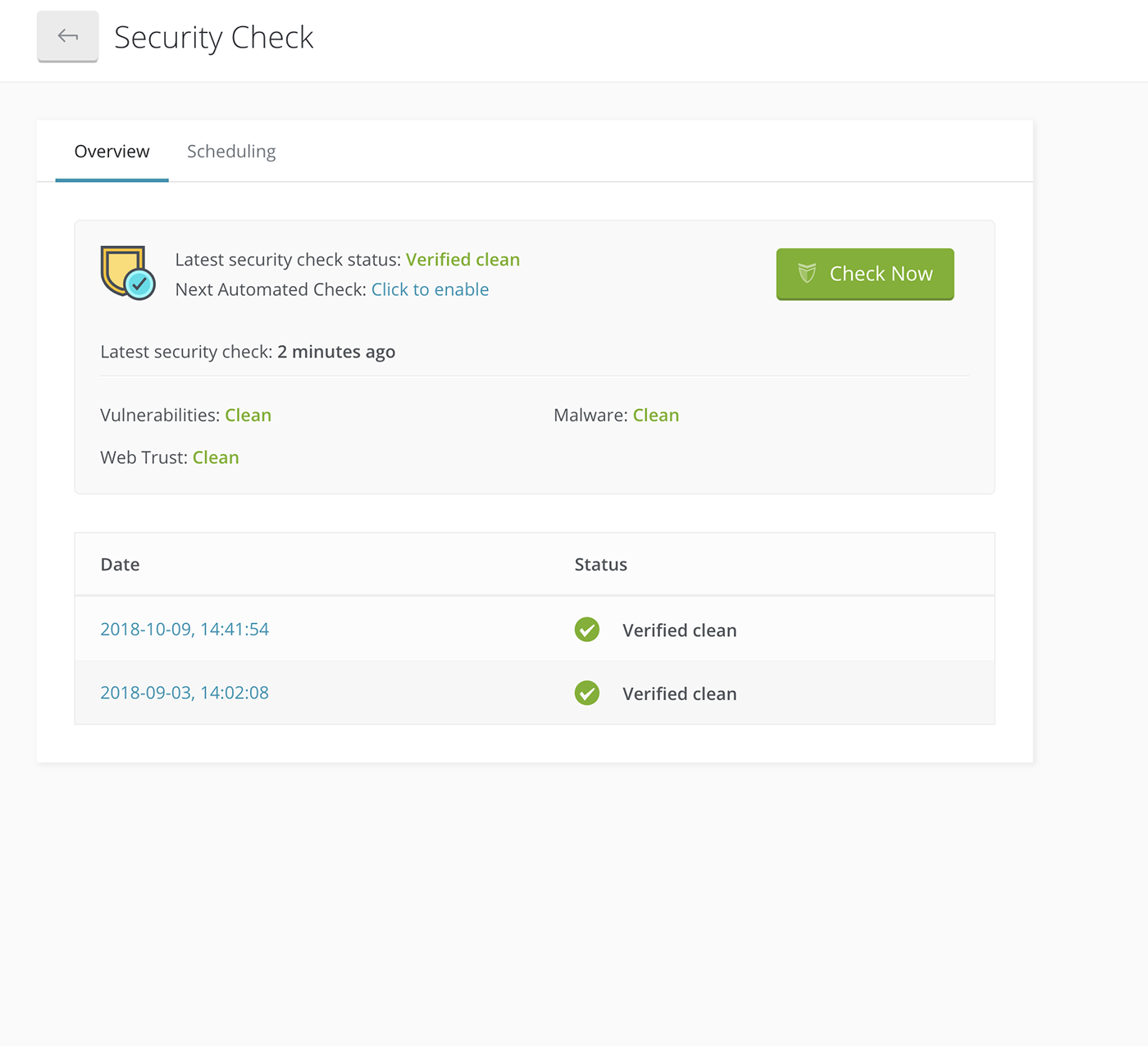Open the Scheduling tab
Image resolution: width=1148 pixels, height=1046 pixels.
pyautogui.click(x=231, y=152)
